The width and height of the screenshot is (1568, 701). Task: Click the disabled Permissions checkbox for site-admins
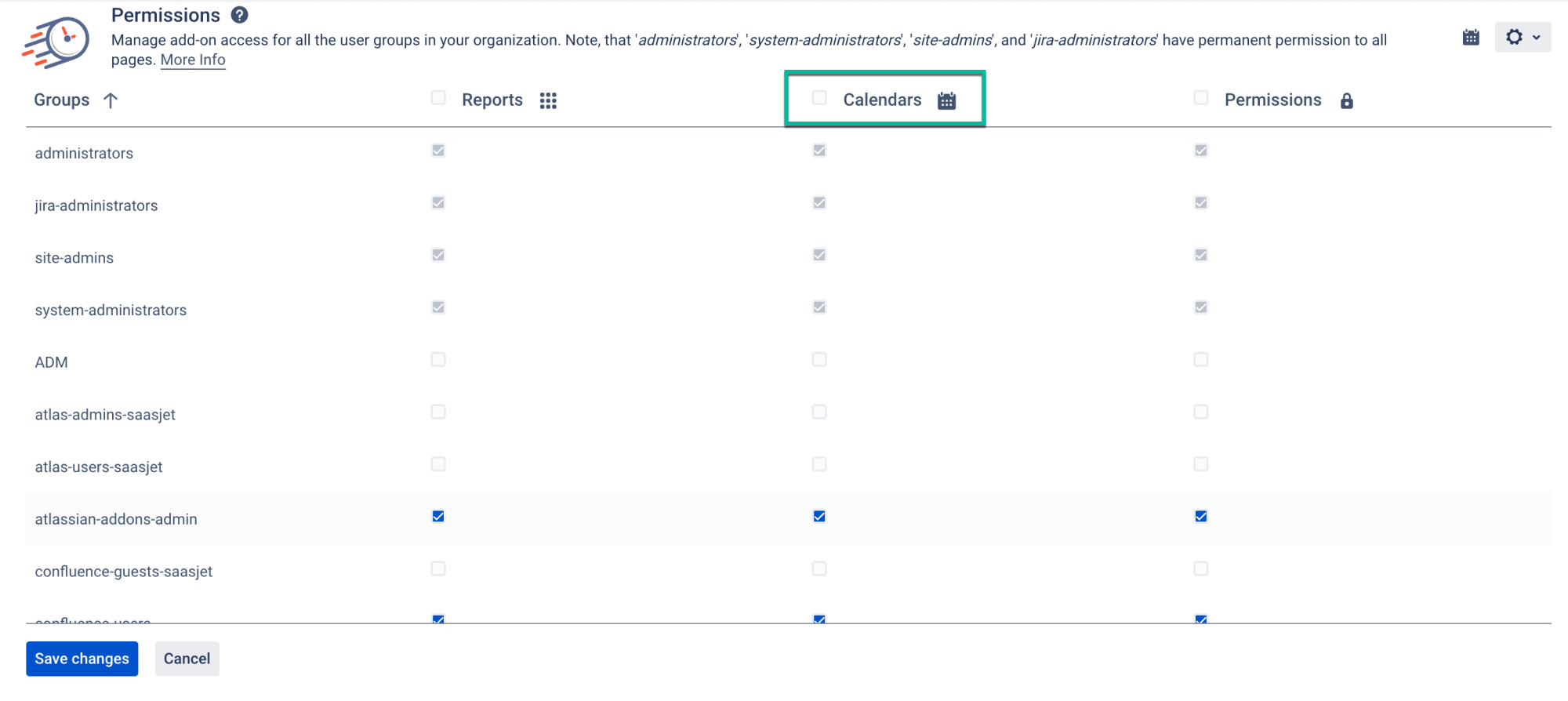coord(1200,255)
